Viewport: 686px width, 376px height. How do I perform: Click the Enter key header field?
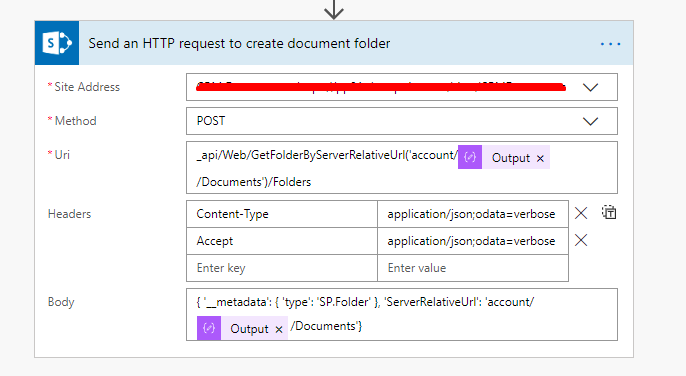[x=282, y=268]
